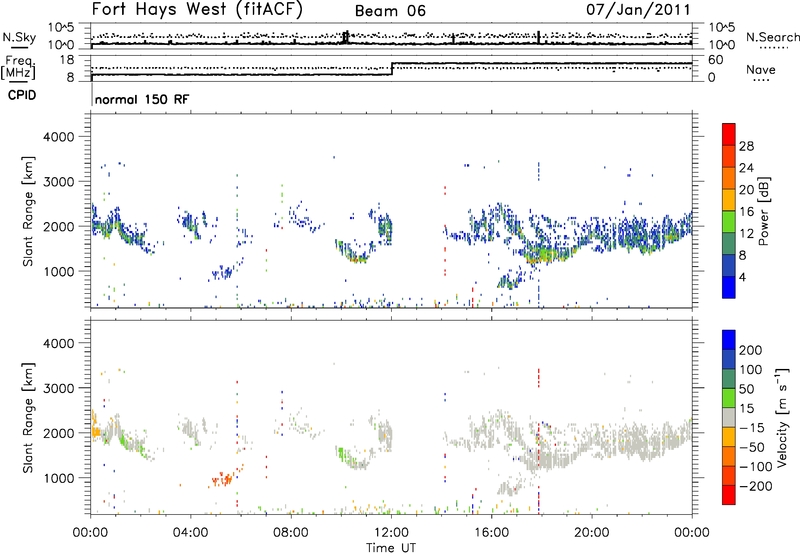
Task: Click the "18" frequency axis tick label
Action: 67,60
